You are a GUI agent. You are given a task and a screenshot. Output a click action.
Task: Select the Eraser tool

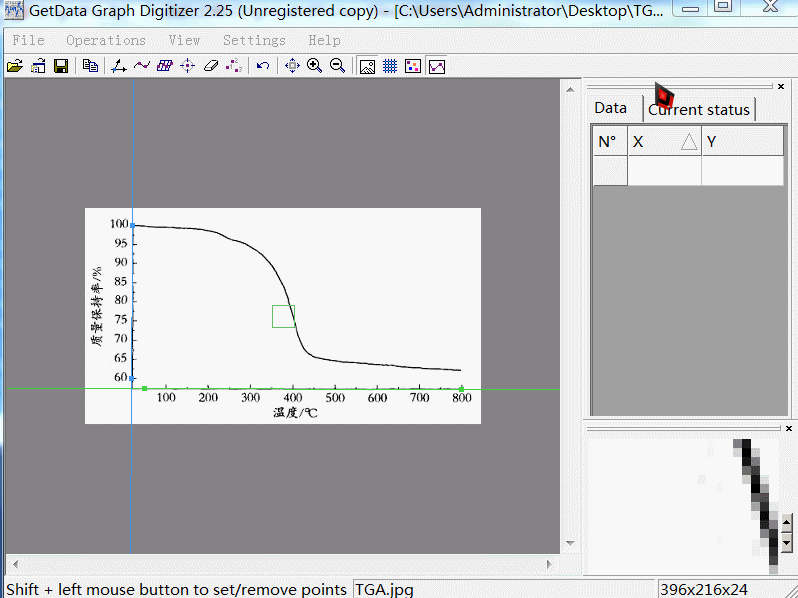point(210,66)
